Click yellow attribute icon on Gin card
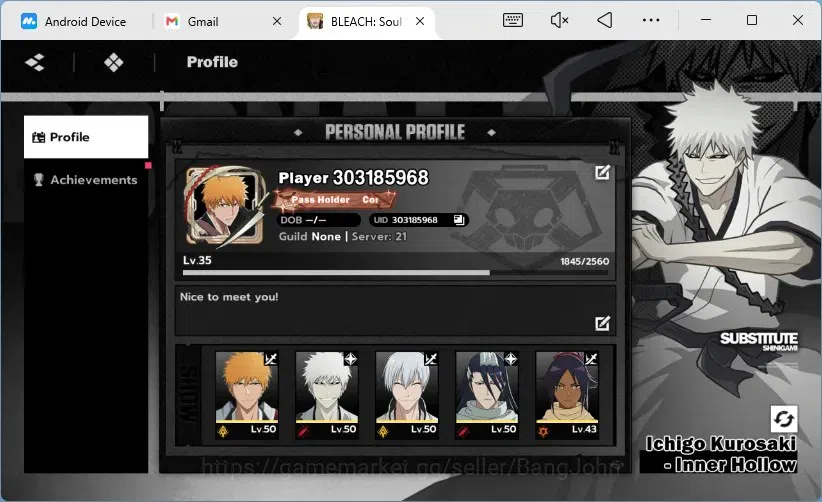822x502 pixels. tap(383, 431)
